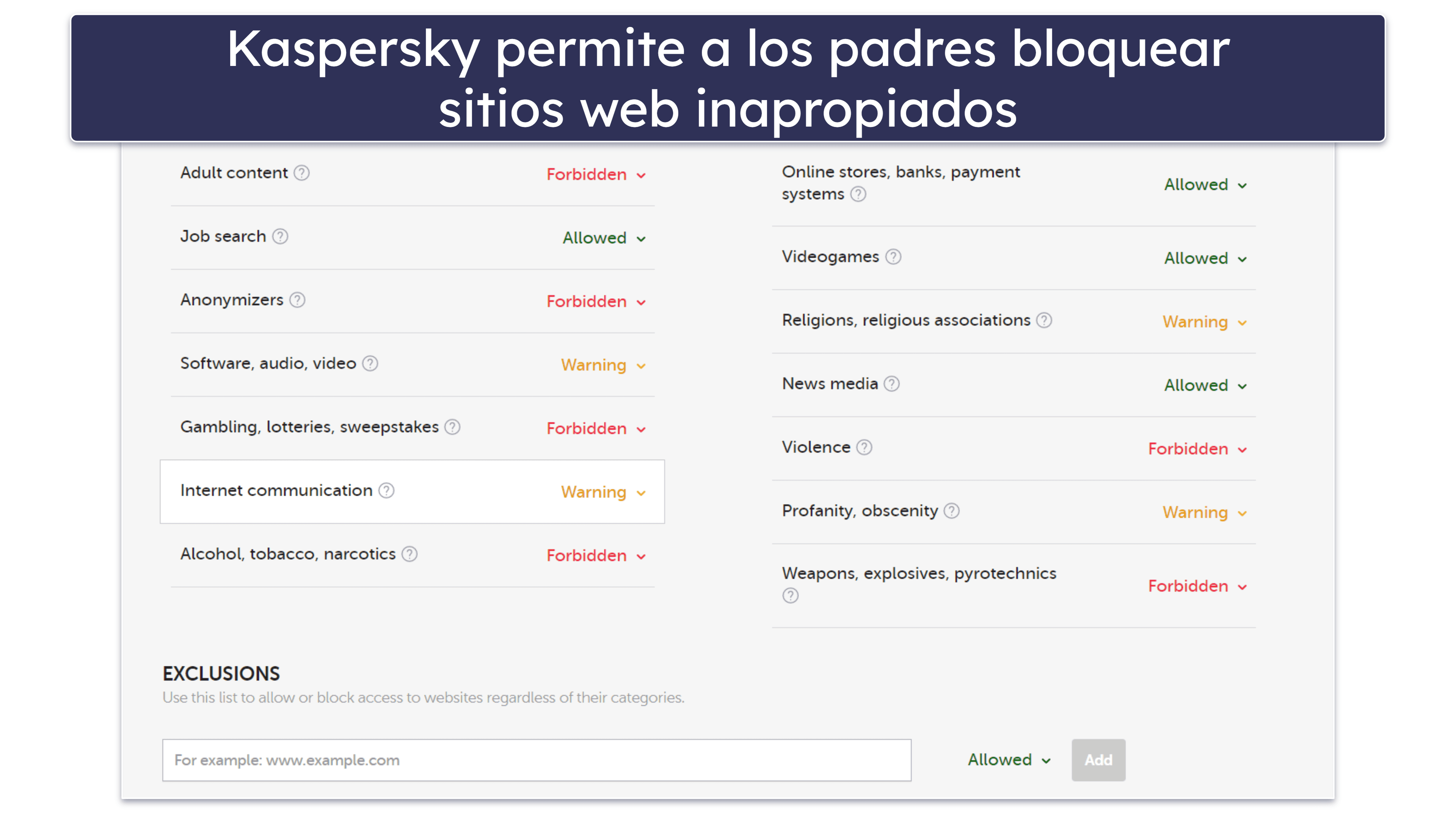Image resolution: width=1456 pixels, height=813 pixels.
Task: Click the News media category label
Action: [x=830, y=384]
